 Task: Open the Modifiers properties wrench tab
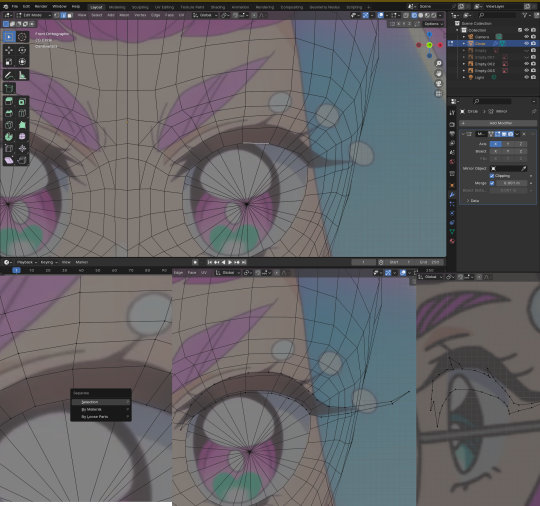[x=452, y=195]
